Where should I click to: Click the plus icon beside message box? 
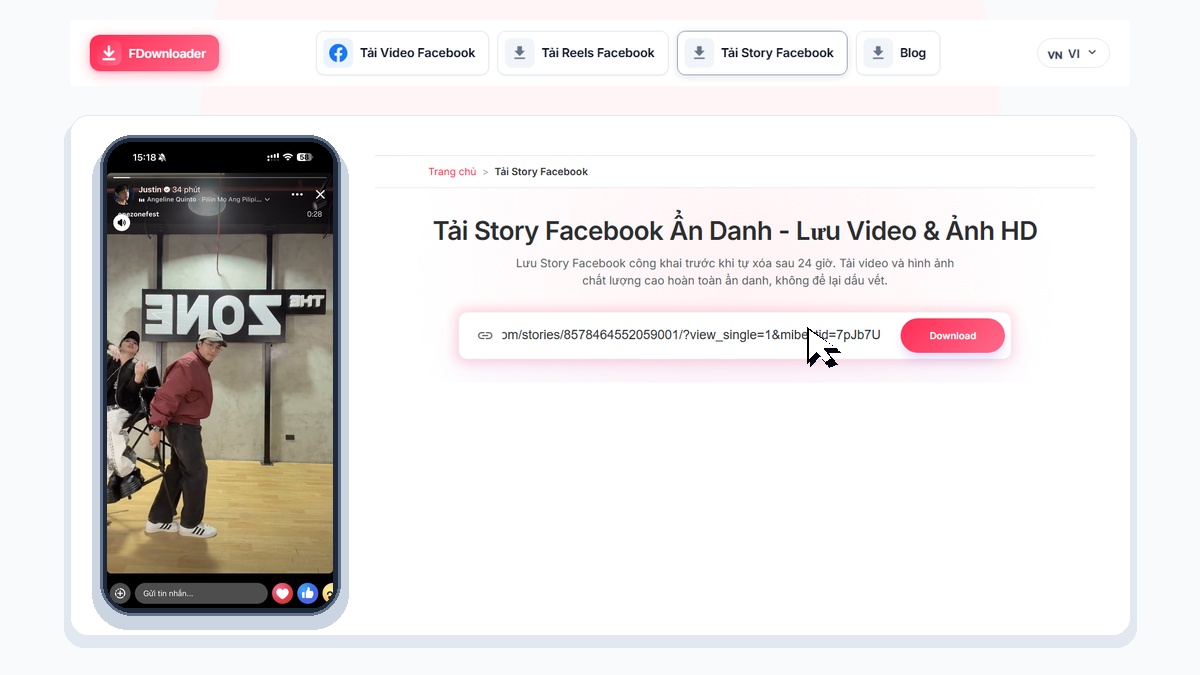120,593
